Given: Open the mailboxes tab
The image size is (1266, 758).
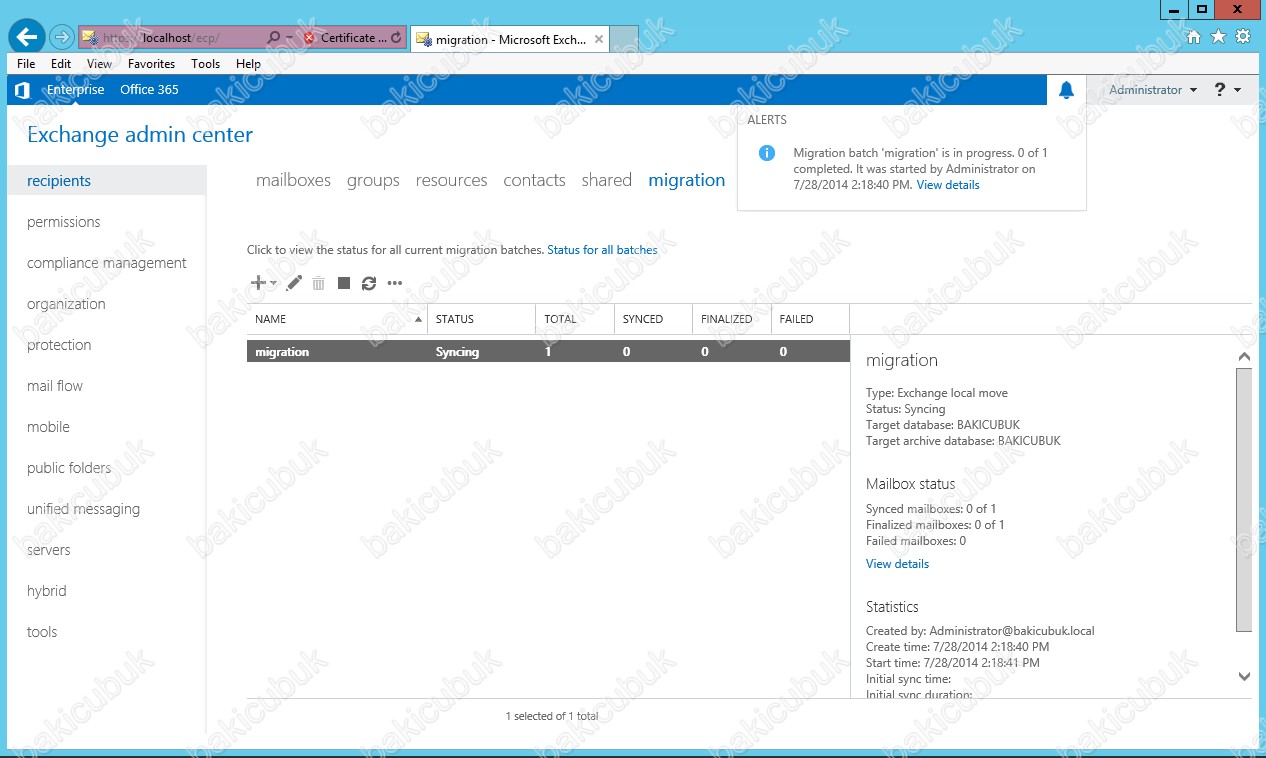Looking at the screenshot, I should tap(293, 180).
